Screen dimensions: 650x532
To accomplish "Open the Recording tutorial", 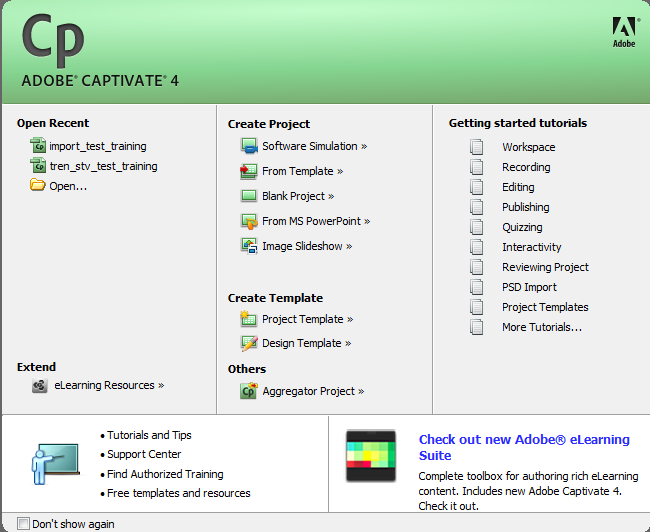I will [526, 167].
